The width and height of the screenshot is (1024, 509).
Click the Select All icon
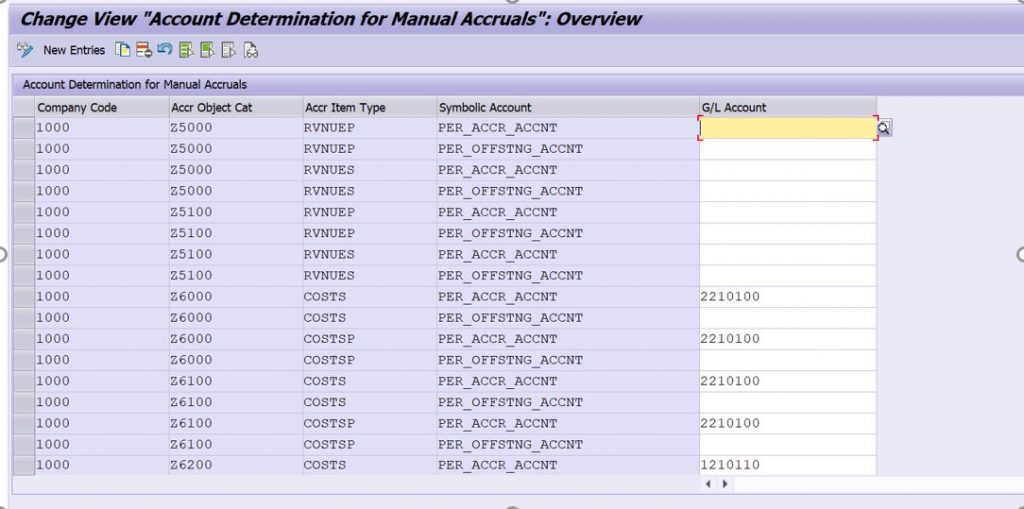186,50
